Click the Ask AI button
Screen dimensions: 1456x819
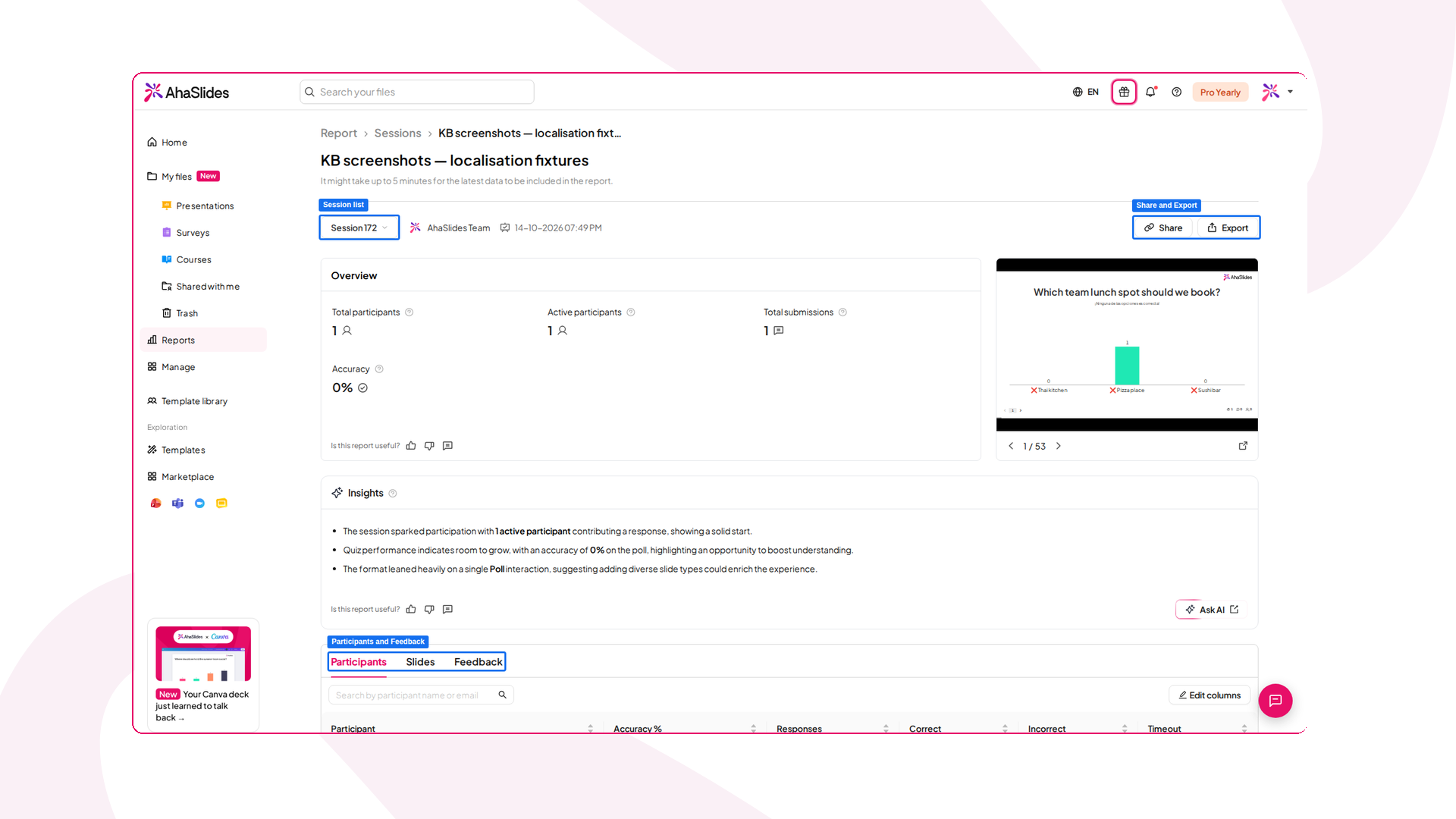tap(1212, 610)
